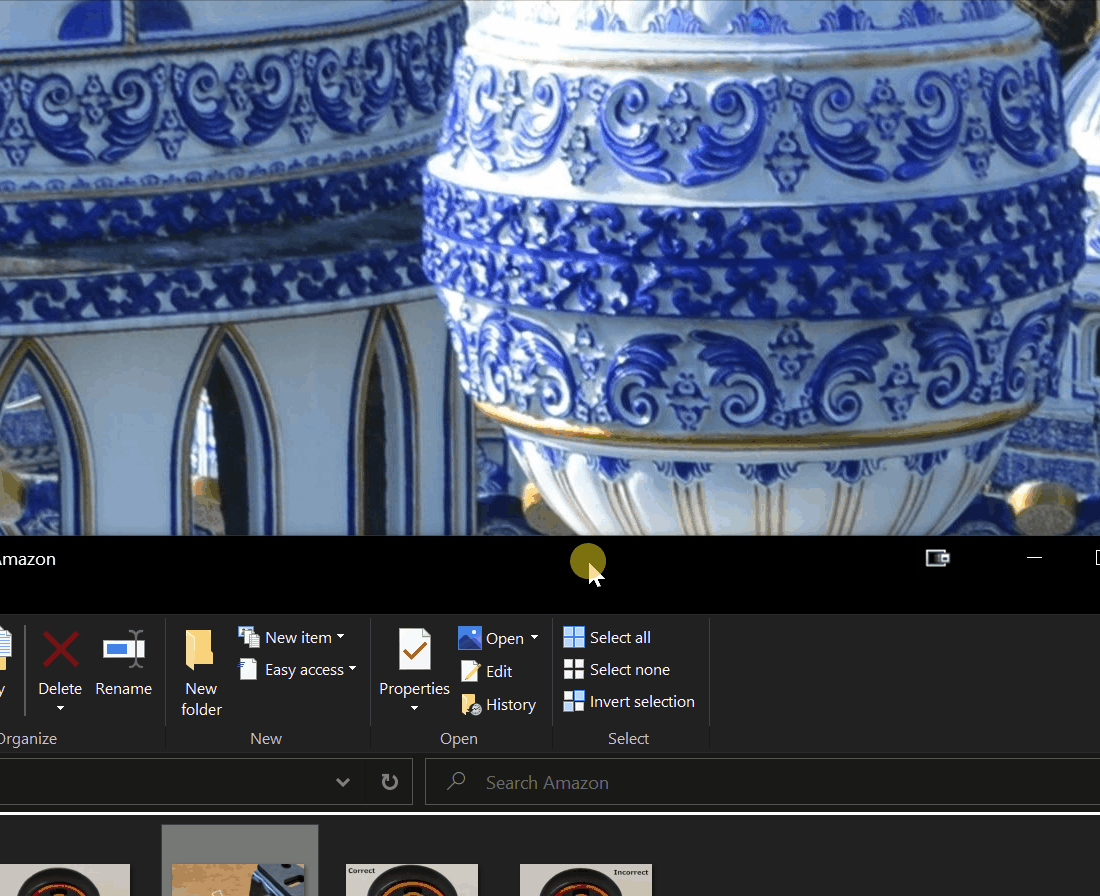This screenshot has width=1100, height=896.
Task: Select the thumbnail labeled Incorrect
Action: [x=586, y=880]
